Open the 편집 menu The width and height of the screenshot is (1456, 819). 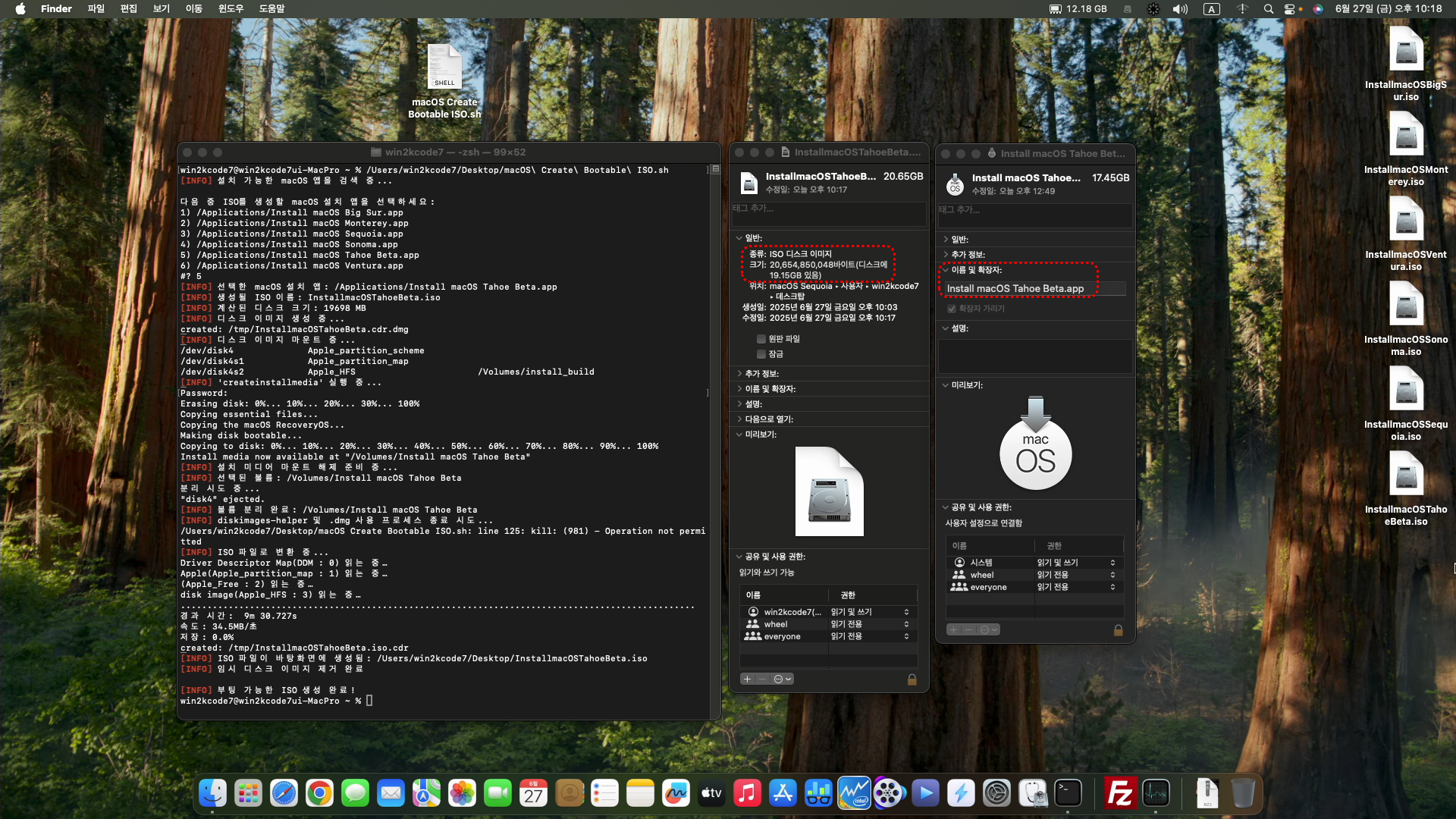[129, 9]
